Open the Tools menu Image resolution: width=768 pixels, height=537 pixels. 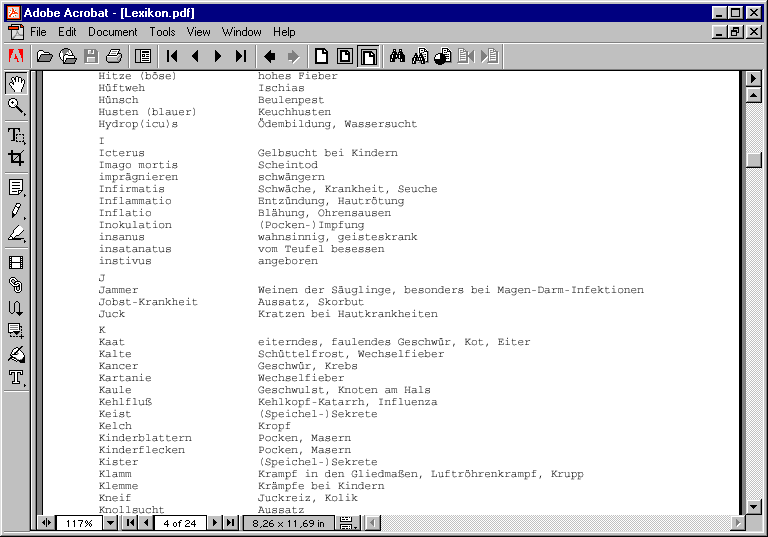click(162, 32)
